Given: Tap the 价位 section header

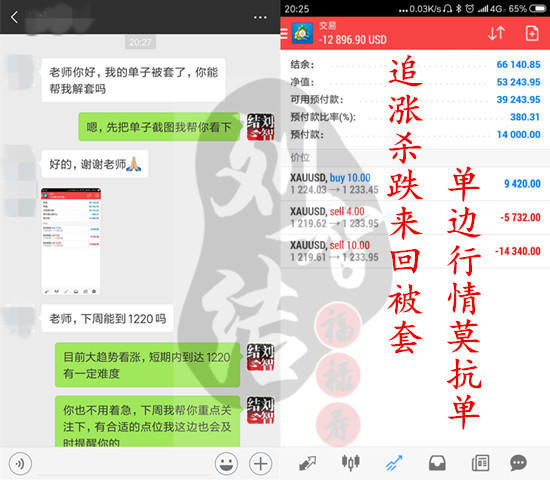Looking at the screenshot, I should click(x=300, y=157).
